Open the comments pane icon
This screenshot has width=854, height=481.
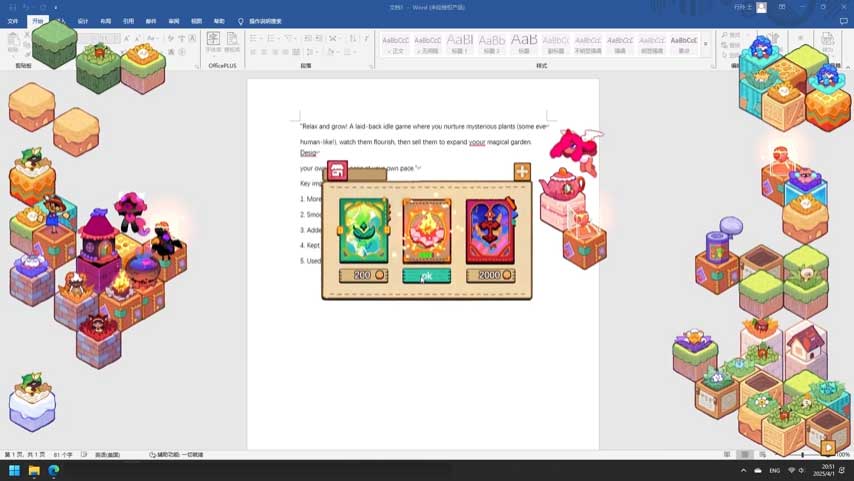[843, 21]
